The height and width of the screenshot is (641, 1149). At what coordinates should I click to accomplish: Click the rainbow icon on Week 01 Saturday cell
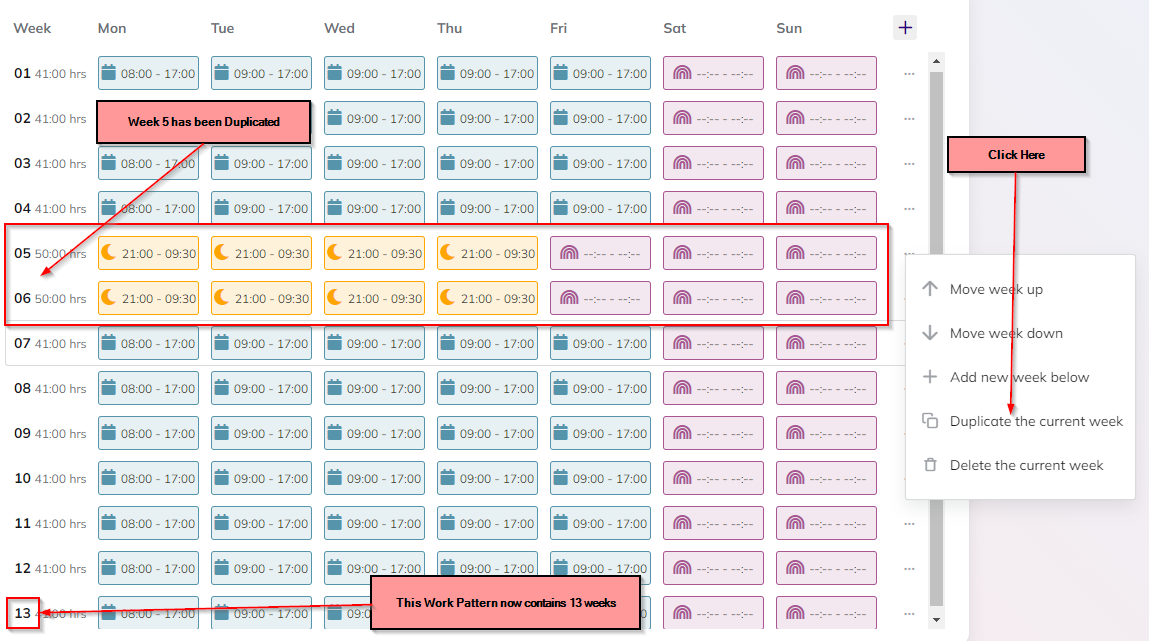684,73
